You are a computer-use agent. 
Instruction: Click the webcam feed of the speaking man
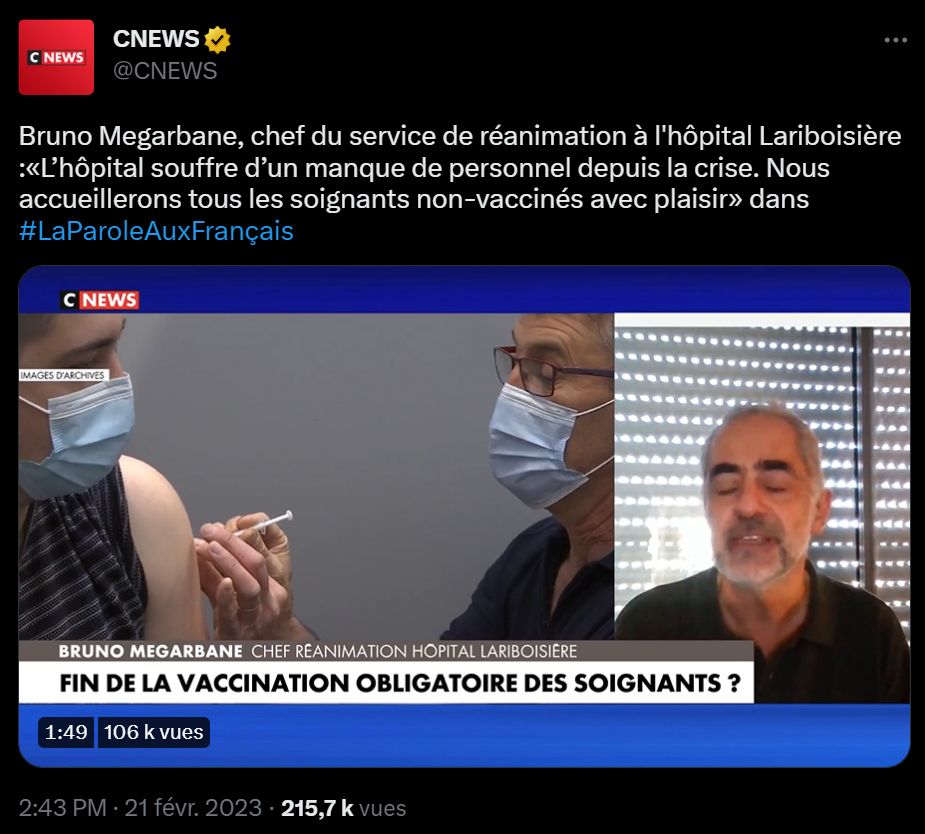click(762, 508)
